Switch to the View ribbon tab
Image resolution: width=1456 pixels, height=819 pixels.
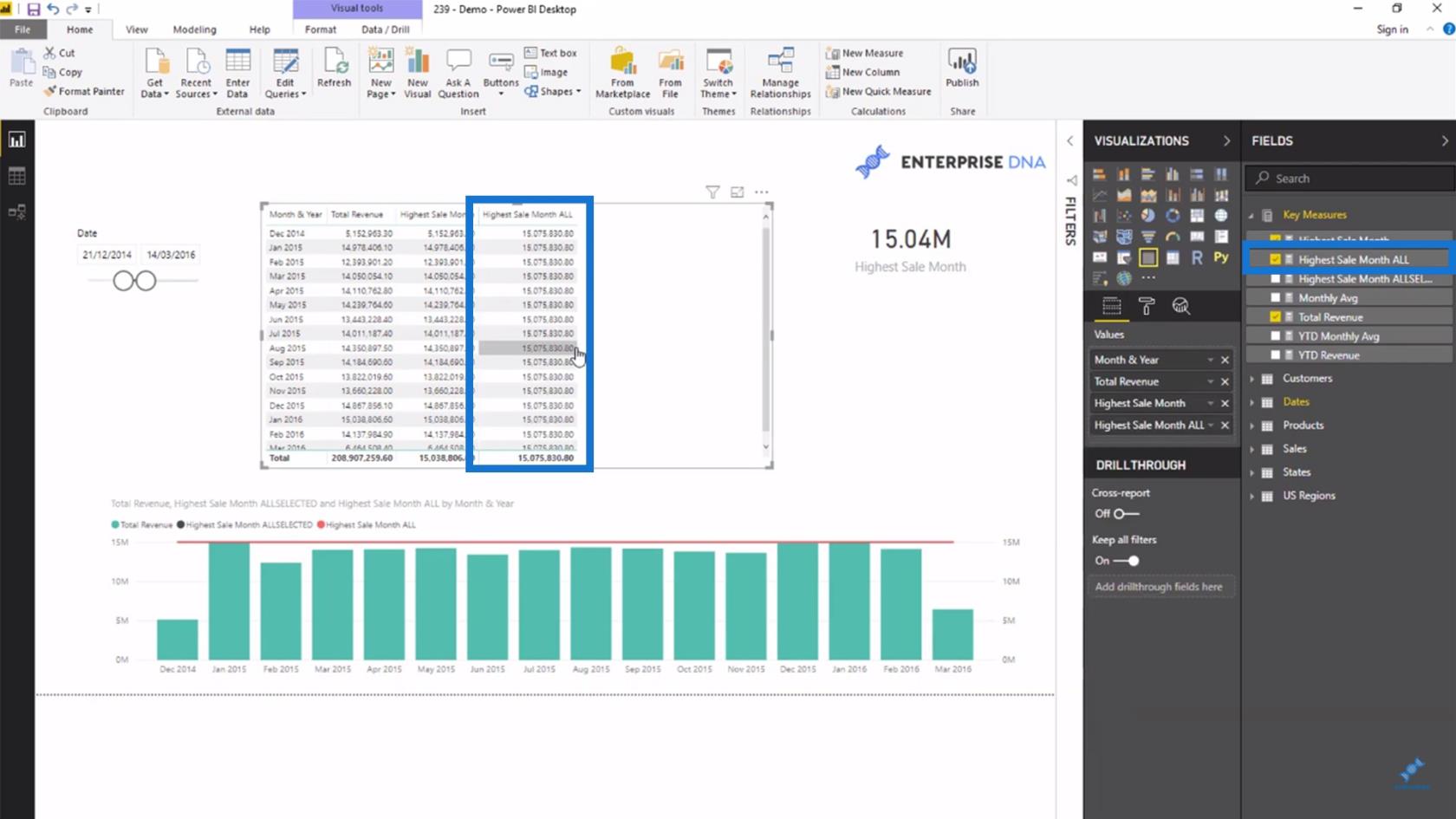coord(137,29)
